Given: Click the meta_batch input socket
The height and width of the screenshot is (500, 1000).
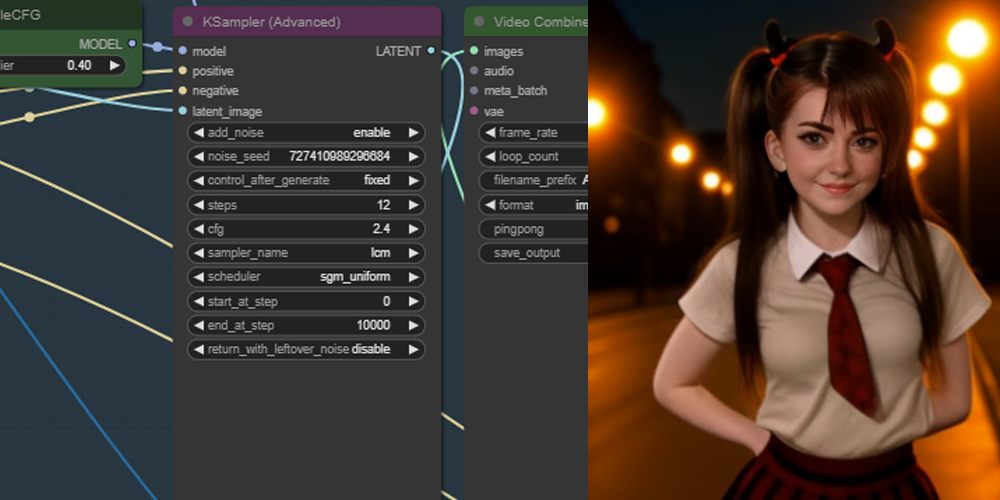Looking at the screenshot, I should 474,91.
